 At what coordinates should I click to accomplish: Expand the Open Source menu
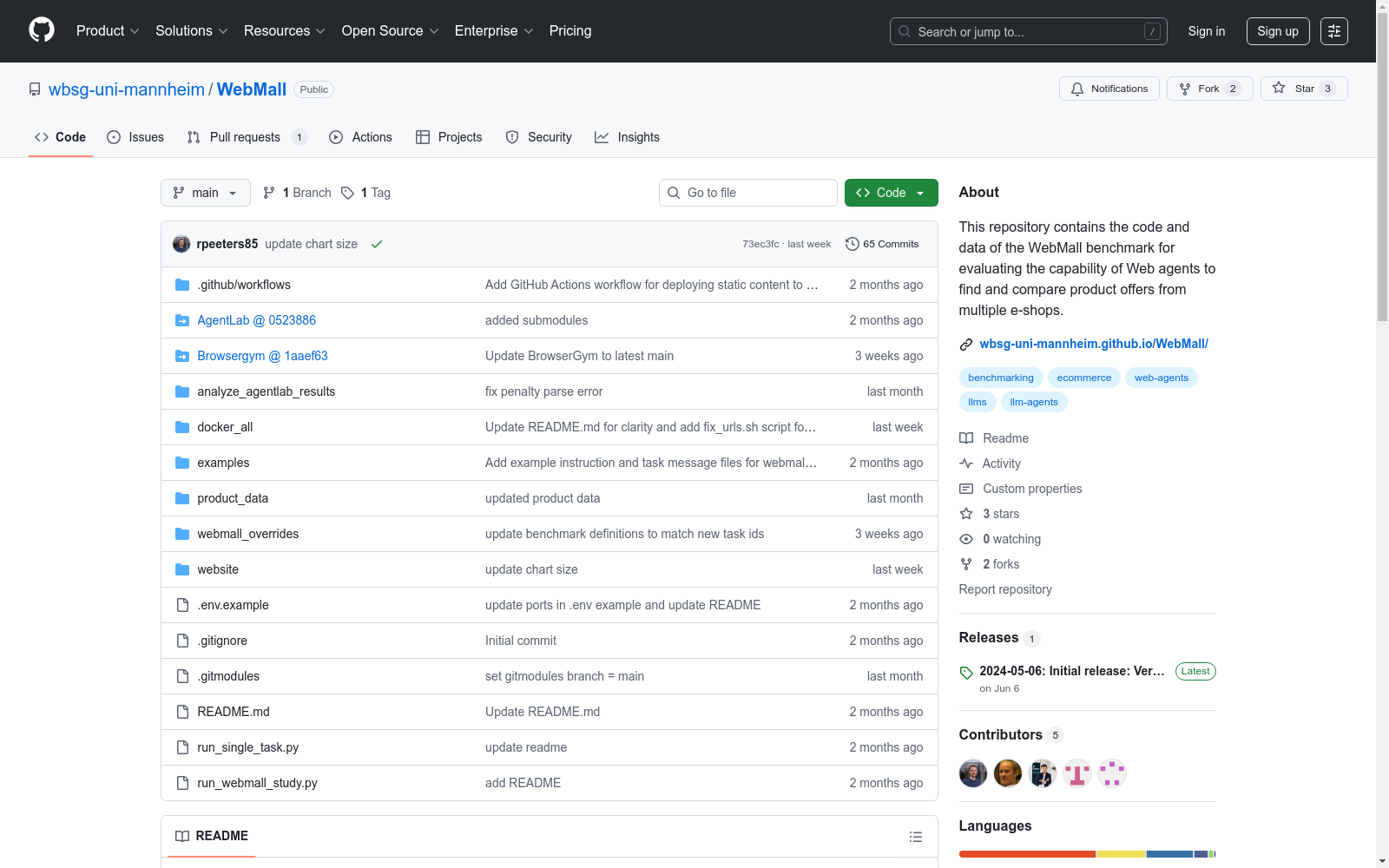pyautogui.click(x=391, y=31)
